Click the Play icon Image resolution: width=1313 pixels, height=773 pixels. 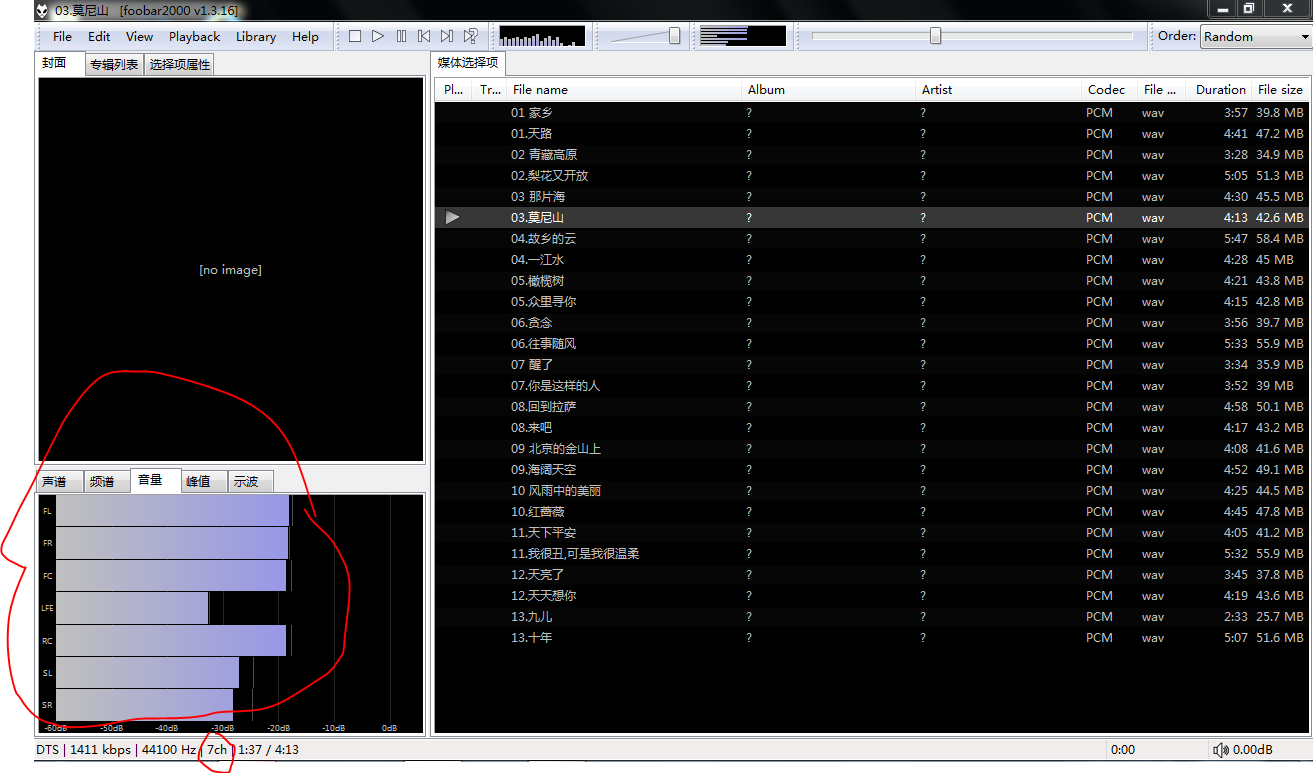pos(378,35)
